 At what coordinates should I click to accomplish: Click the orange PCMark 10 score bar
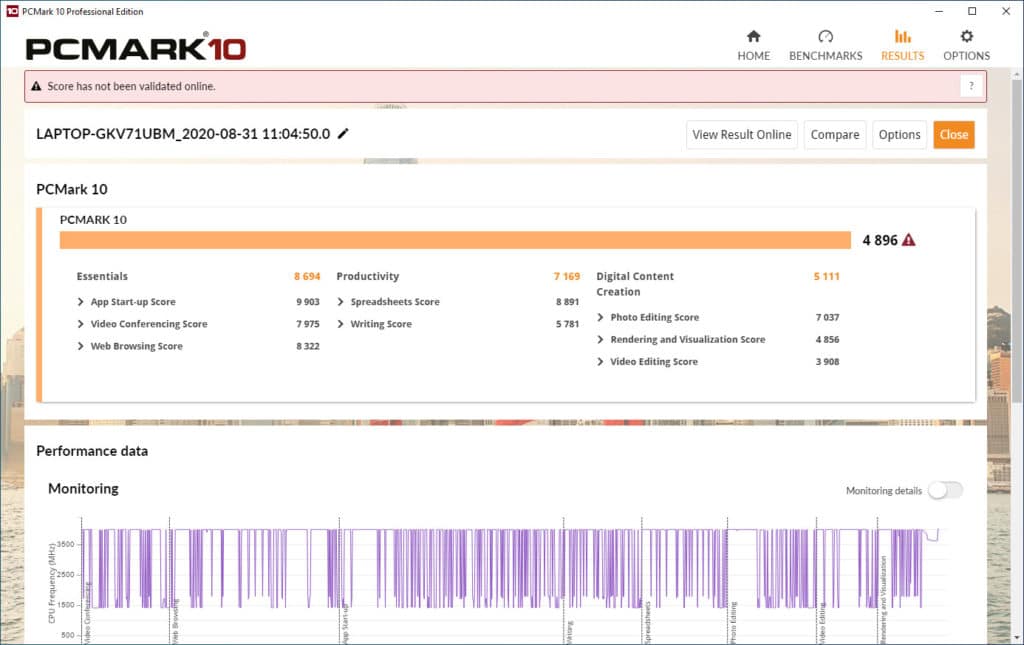tap(455, 240)
